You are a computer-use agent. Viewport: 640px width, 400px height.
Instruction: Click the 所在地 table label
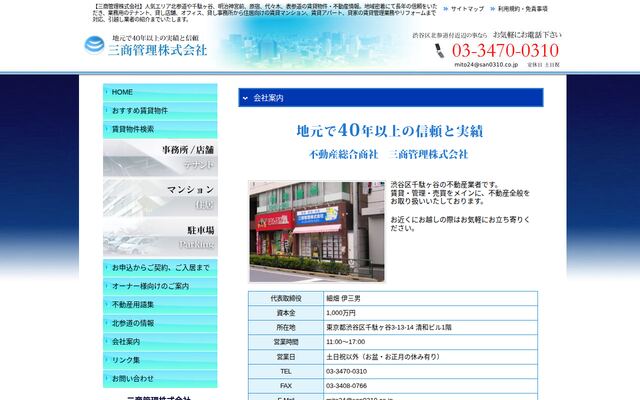coord(286,327)
